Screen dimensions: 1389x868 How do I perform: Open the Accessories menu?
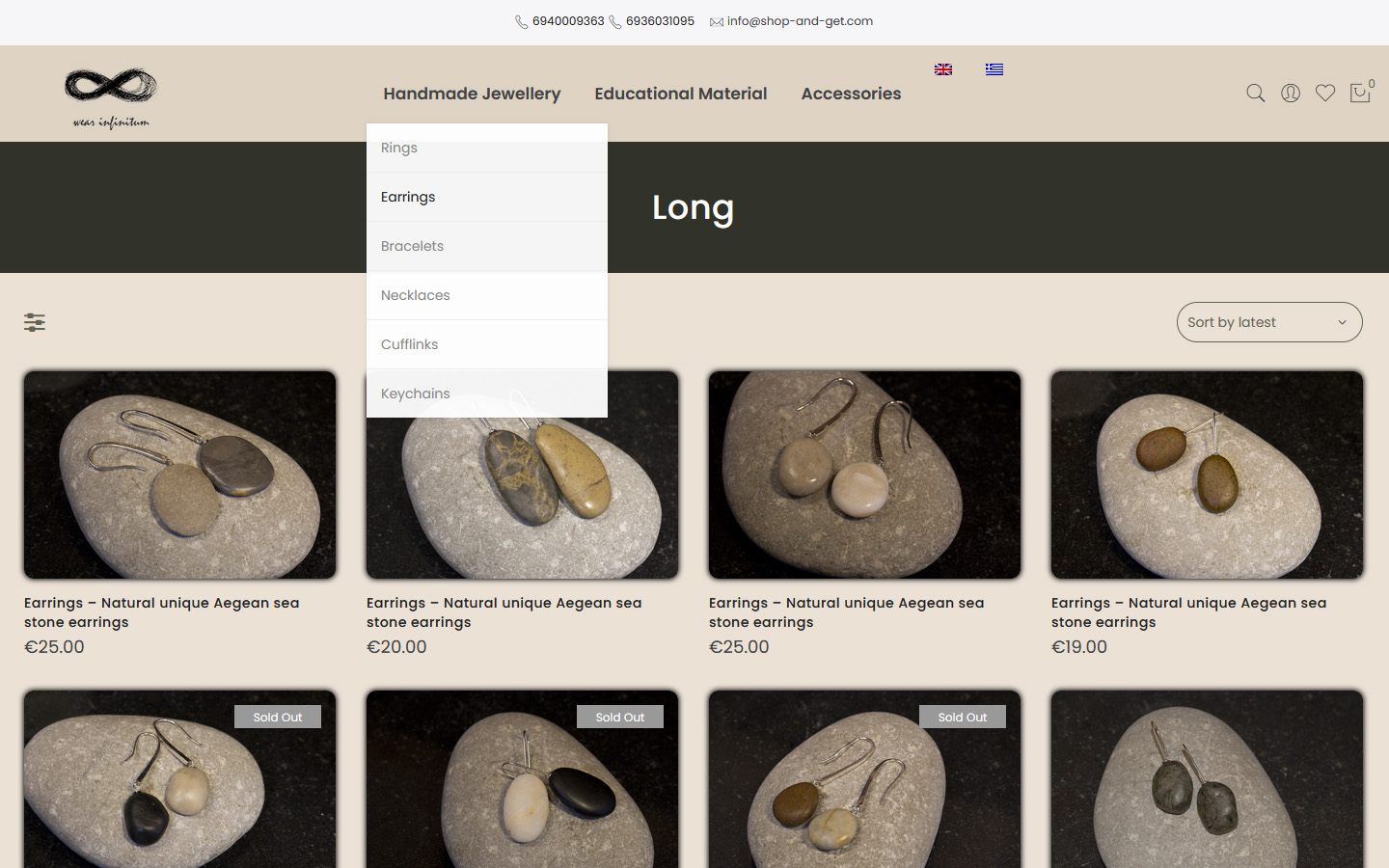coord(851,94)
